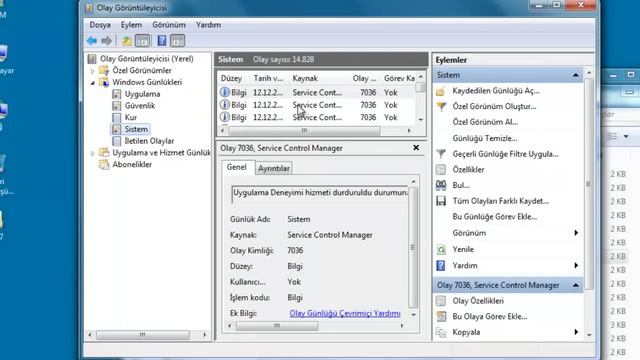640x360 pixels.
Task: Toggle the action pane toolbar icon
Action: tap(178, 40)
